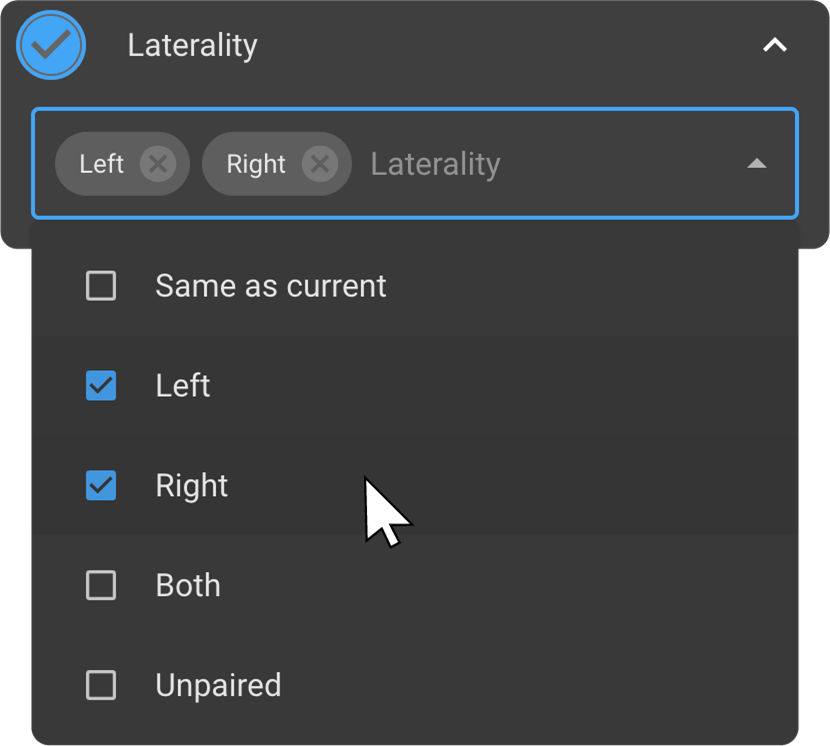Close the dropdown using the small triangle arrow
This screenshot has height=746, width=830.
click(x=757, y=163)
